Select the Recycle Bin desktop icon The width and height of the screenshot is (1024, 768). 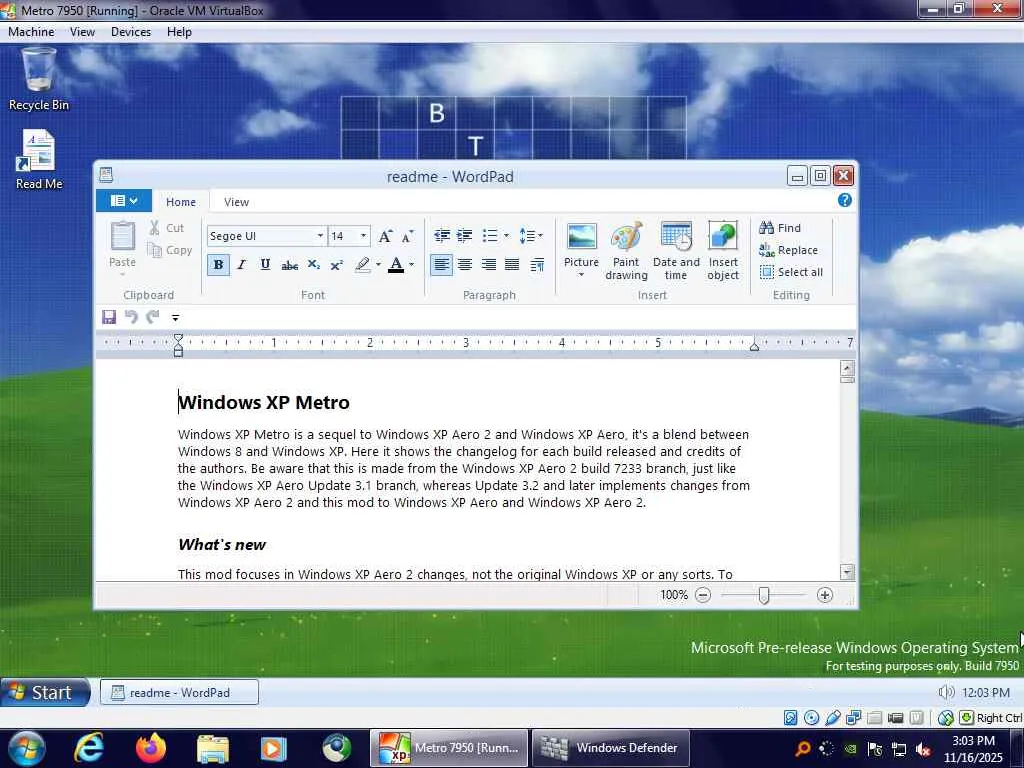(x=39, y=80)
